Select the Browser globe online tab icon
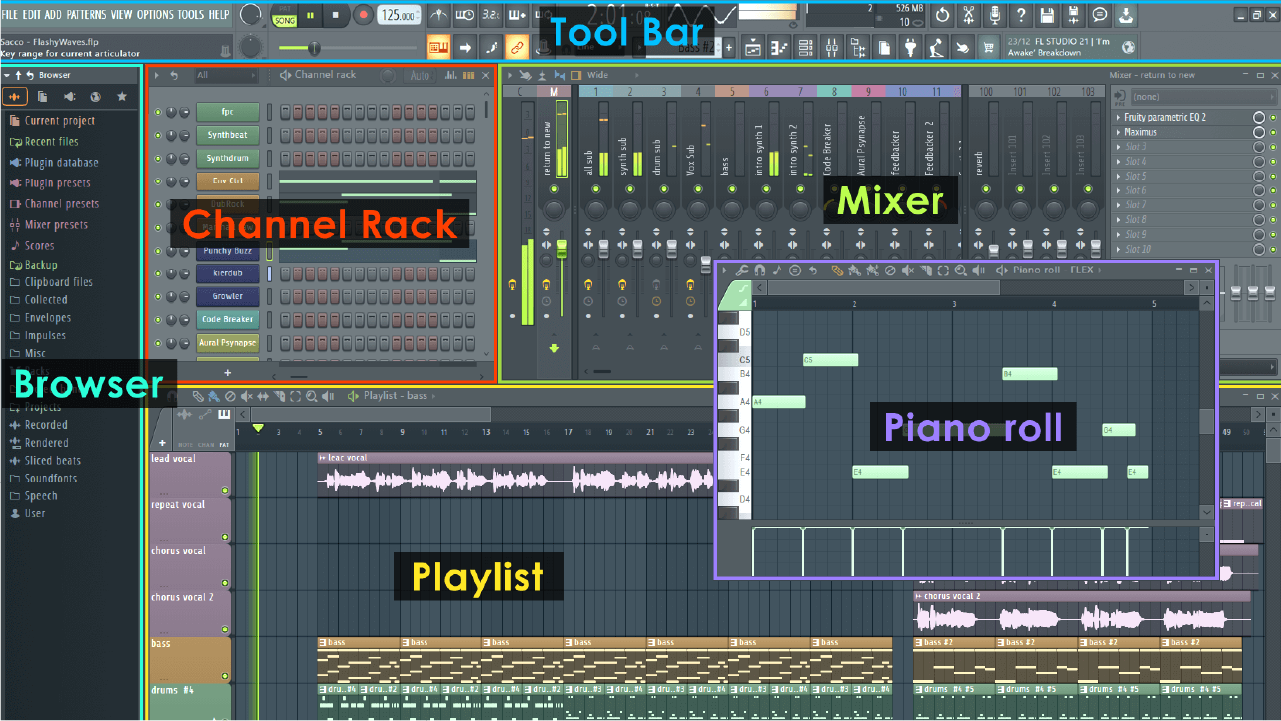This screenshot has height=721, width=1281. [x=95, y=96]
